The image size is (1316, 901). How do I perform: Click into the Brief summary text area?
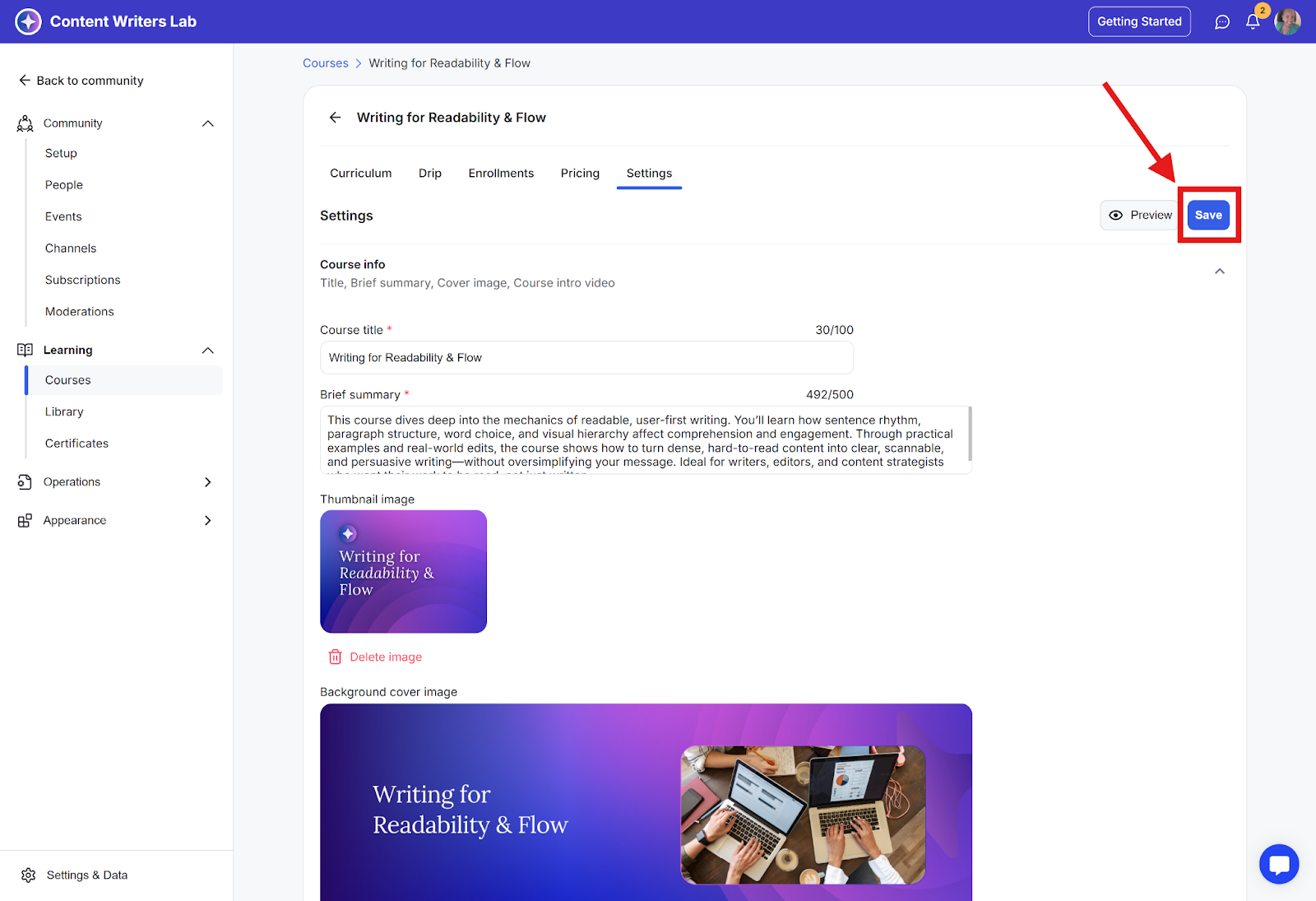click(646, 440)
